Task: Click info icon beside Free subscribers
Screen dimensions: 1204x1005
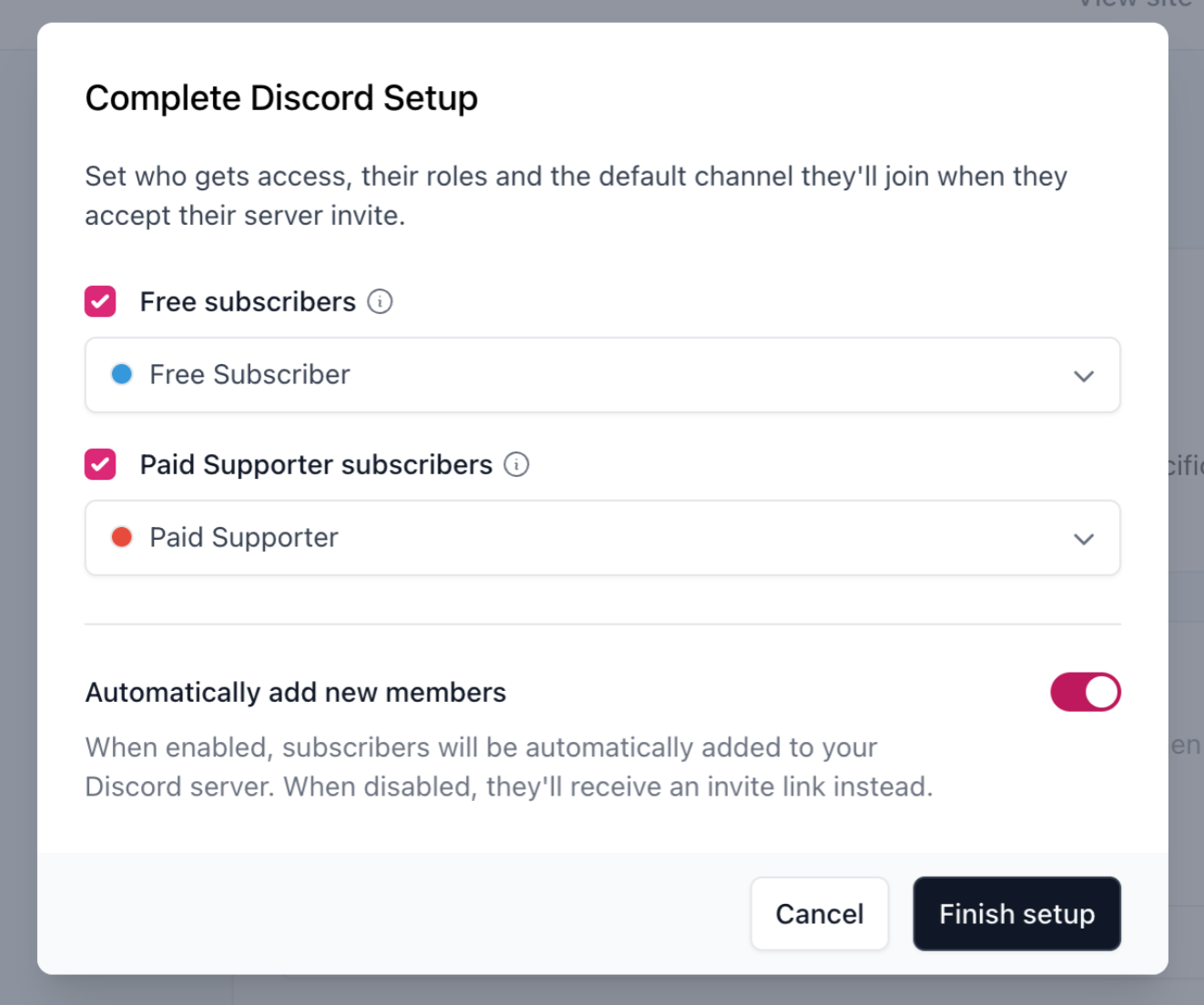Action: coord(379,301)
